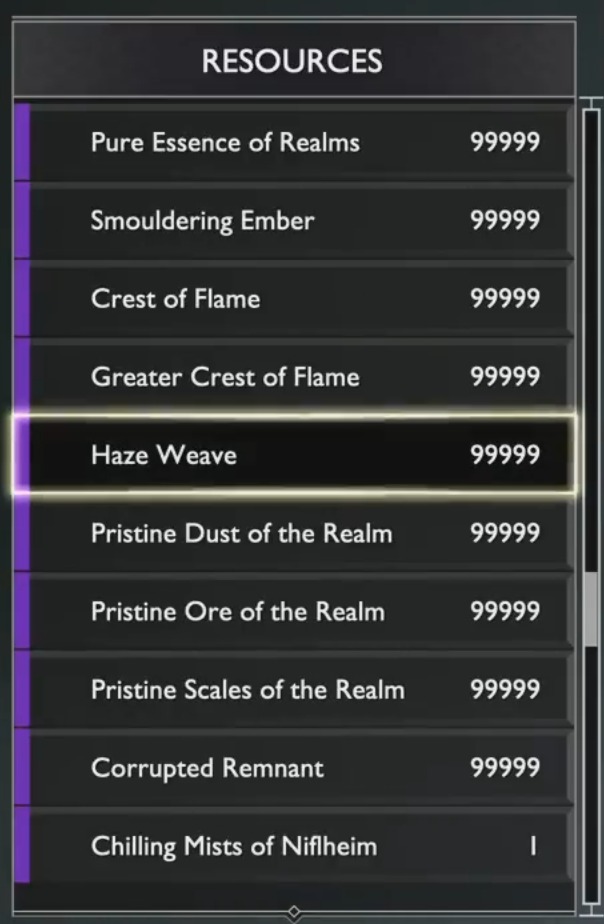Click the Chilling Mists of Niflheim quantity
This screenshot has width=604, height=924.
click(x=533, y=847)
